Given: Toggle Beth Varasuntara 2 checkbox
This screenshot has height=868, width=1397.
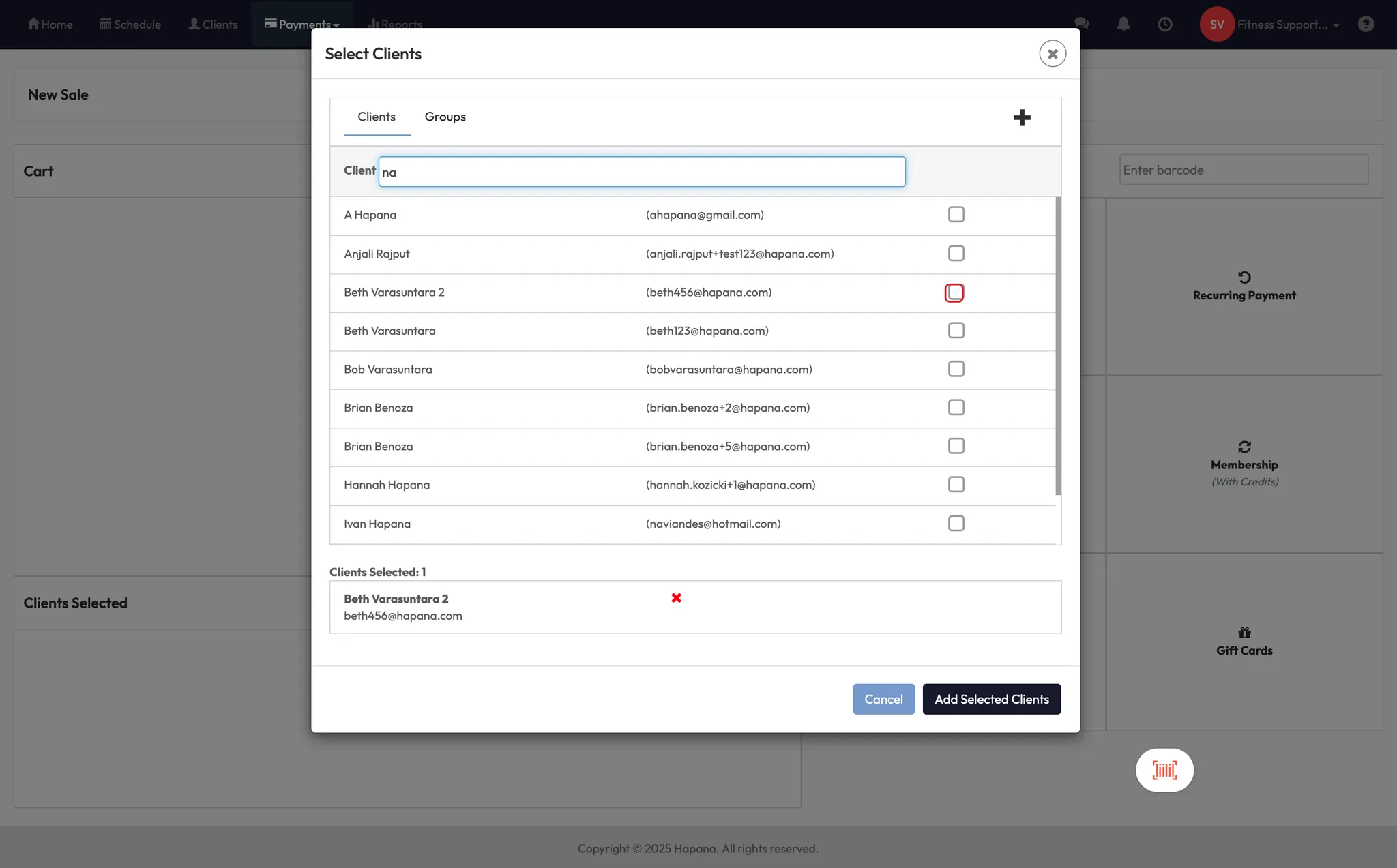Looking at the screenshot, I should tap(954, 293).
